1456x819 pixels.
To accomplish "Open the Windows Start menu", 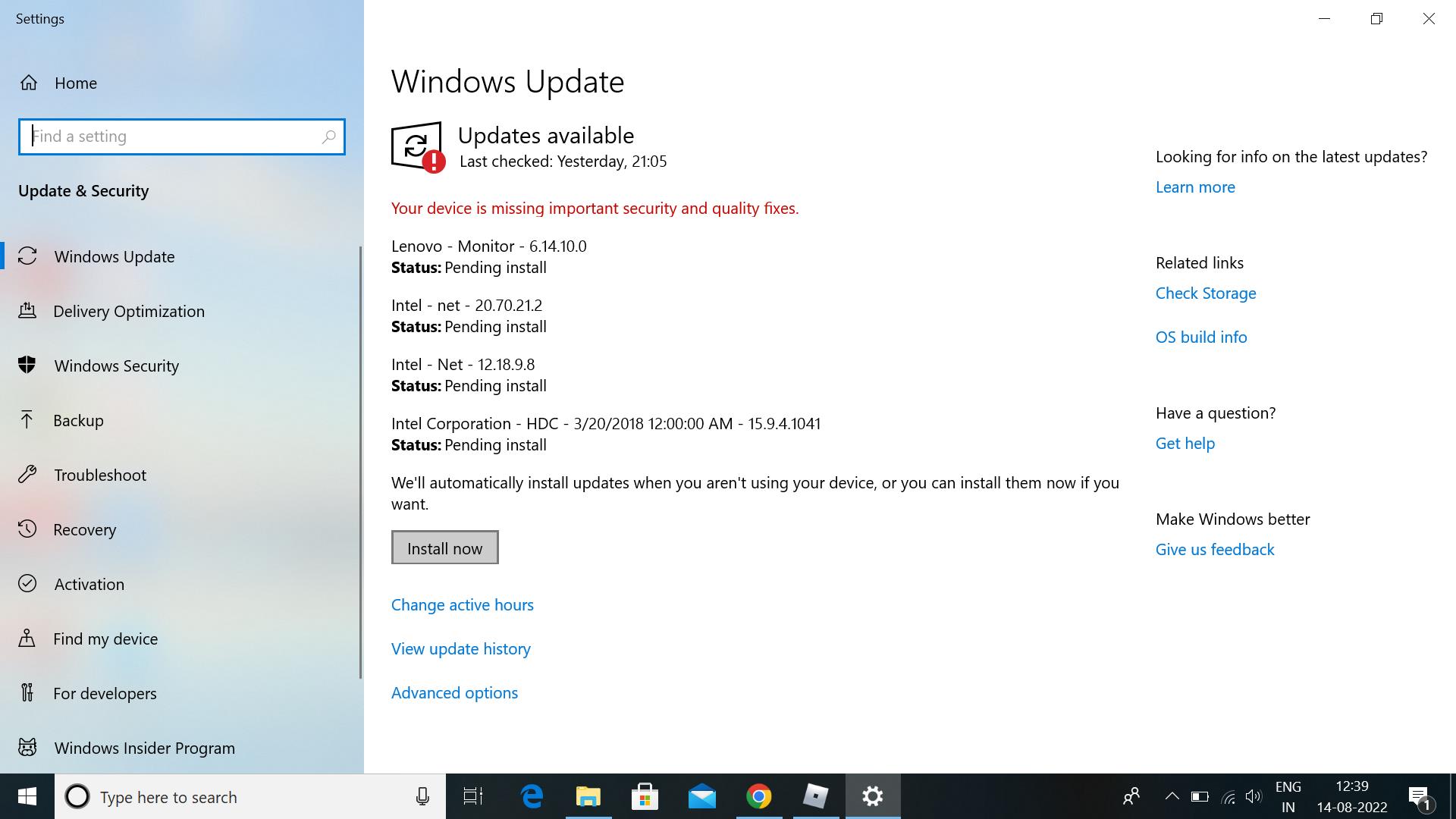I will coord(27,796).
